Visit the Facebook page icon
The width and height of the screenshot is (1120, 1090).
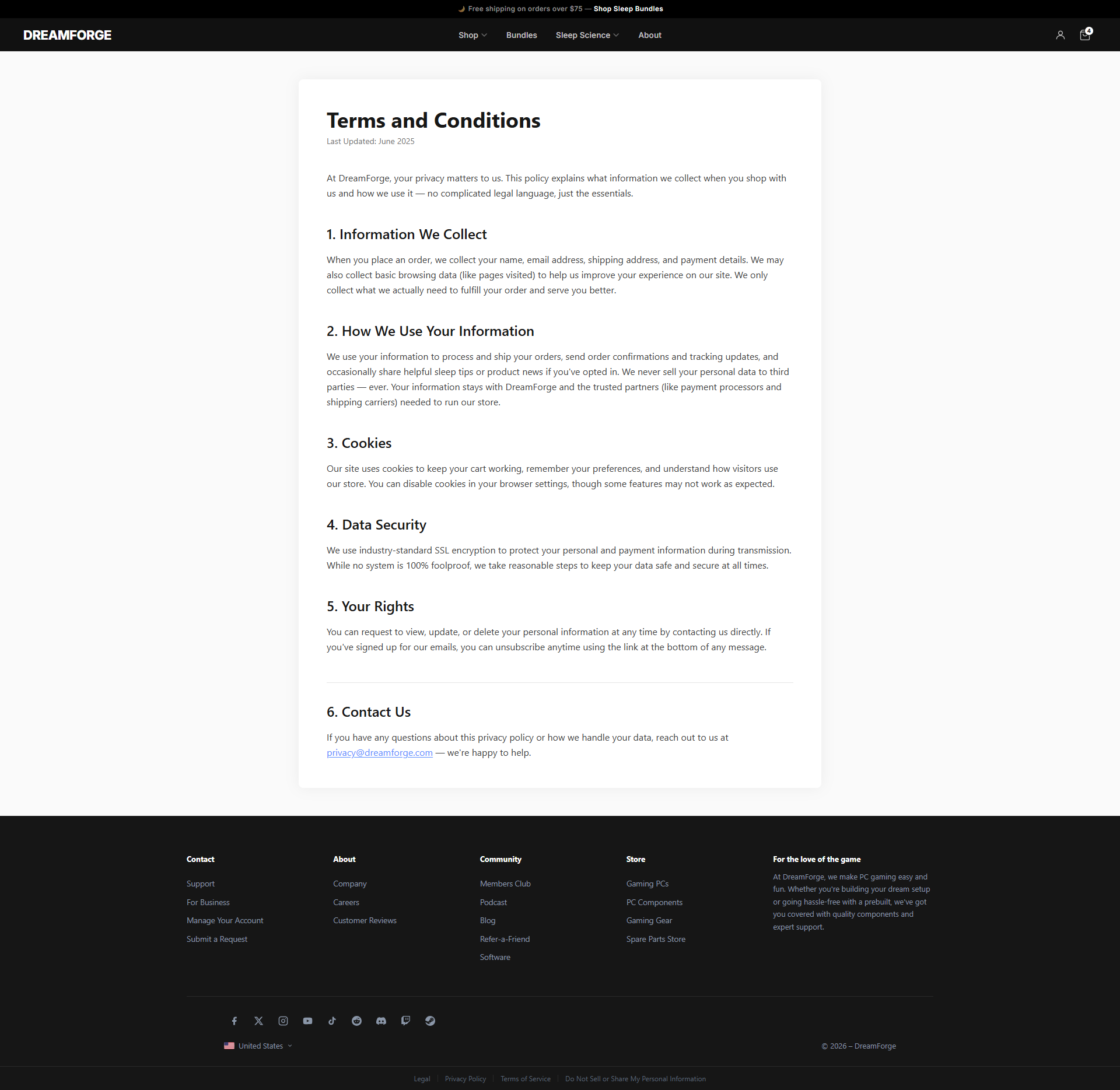[x=234, y=1021]
